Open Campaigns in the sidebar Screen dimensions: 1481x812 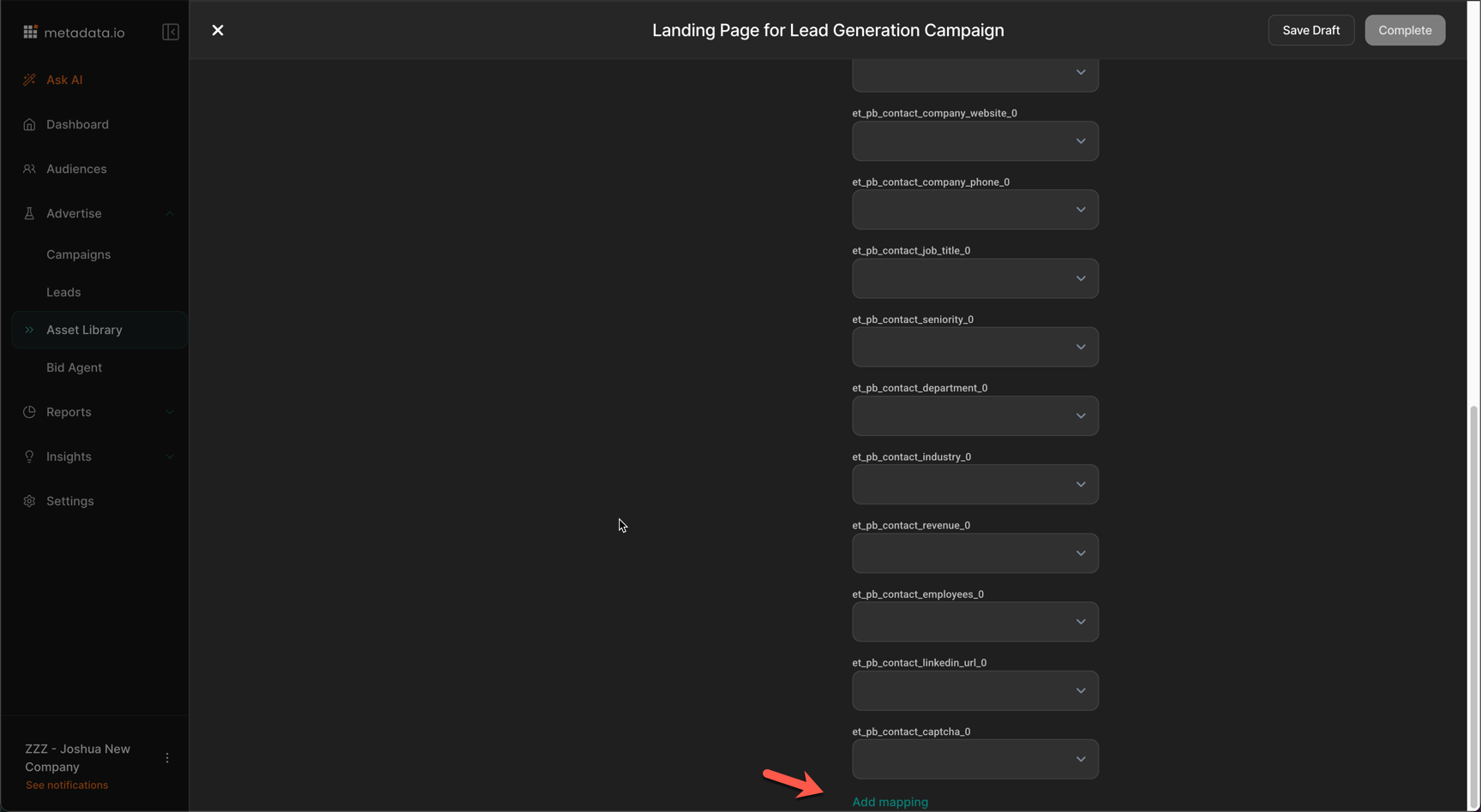tap(78, 254)
